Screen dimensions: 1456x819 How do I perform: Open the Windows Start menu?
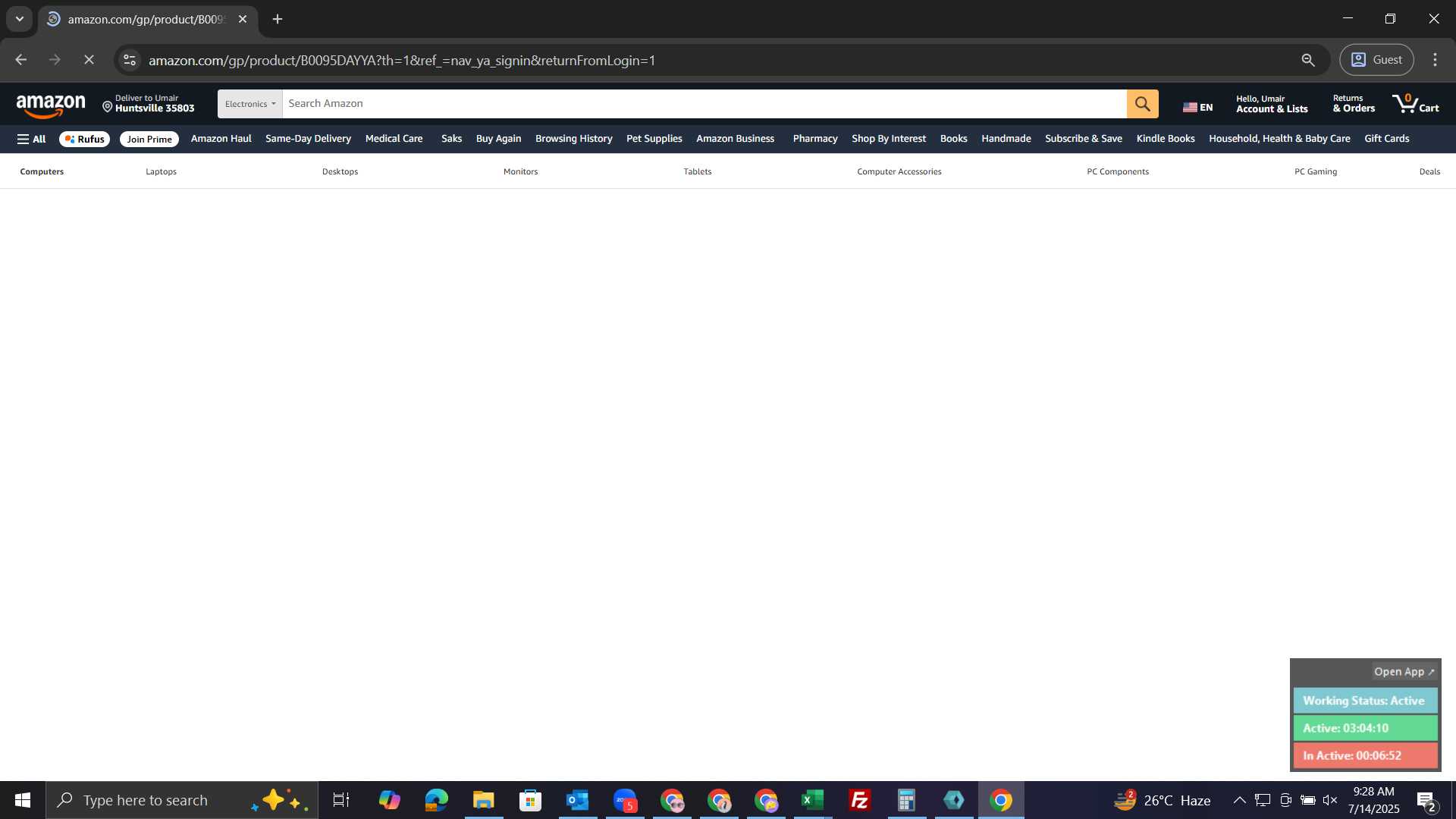pyautogui.click(x=23, y=800)
